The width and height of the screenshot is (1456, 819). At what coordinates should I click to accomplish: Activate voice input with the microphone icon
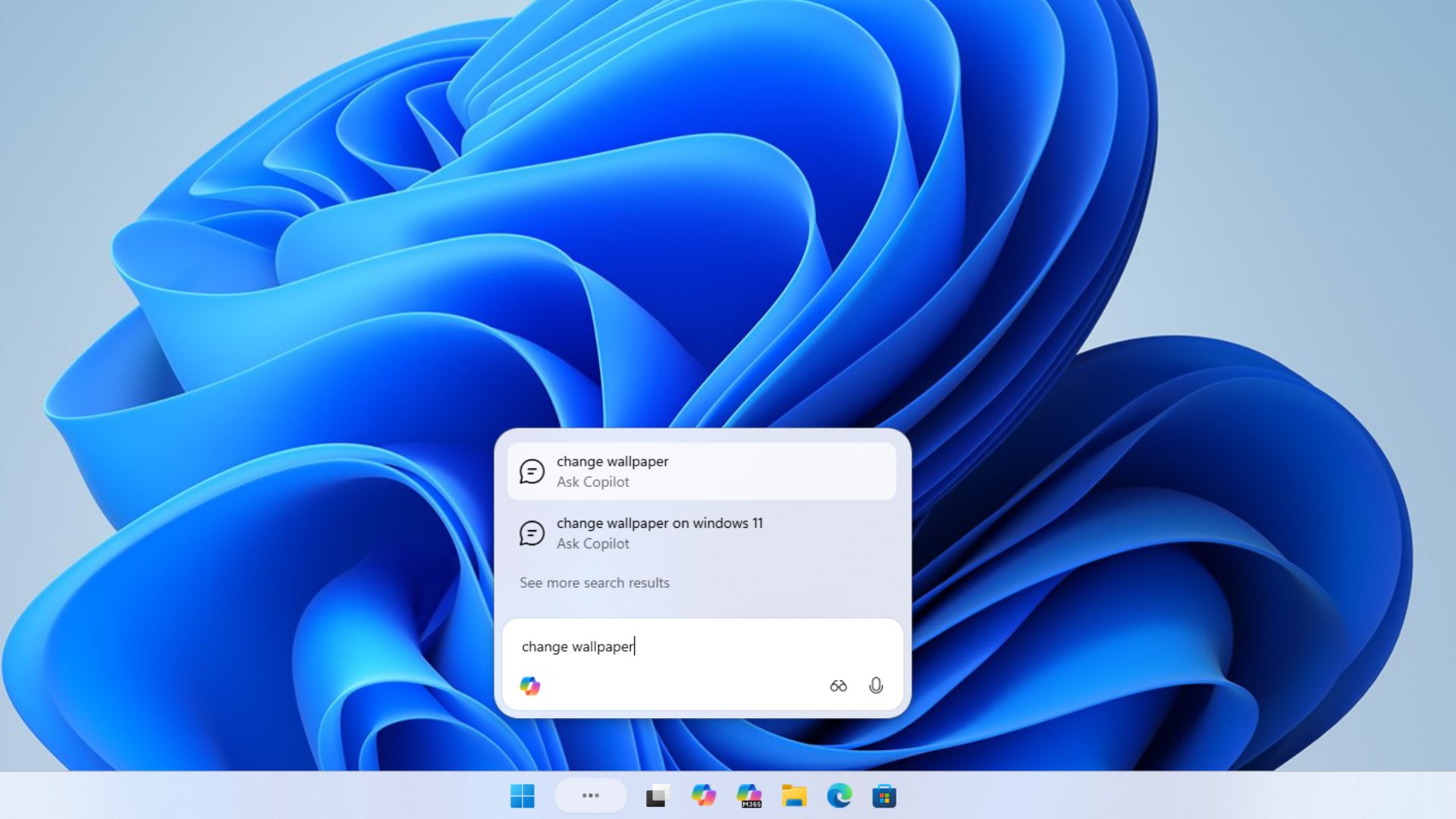point(877,686)
